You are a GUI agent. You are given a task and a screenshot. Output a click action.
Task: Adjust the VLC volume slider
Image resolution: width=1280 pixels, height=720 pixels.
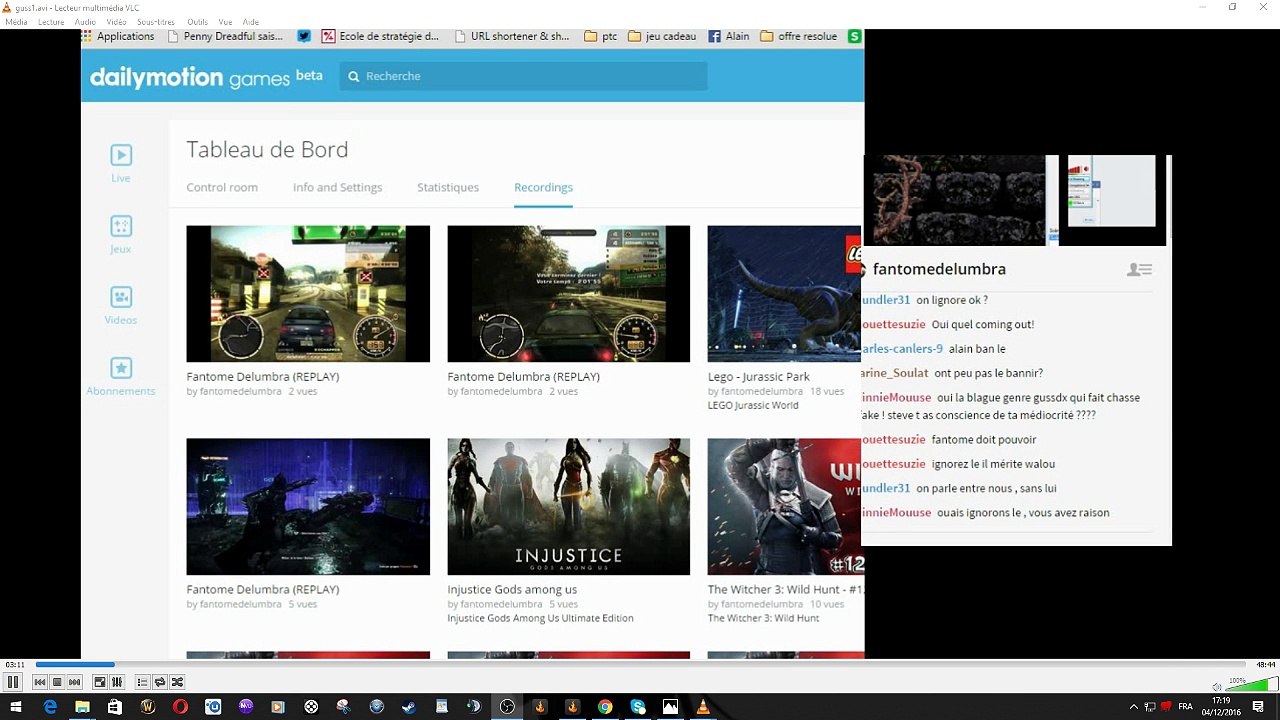[x=1252, y=685]
